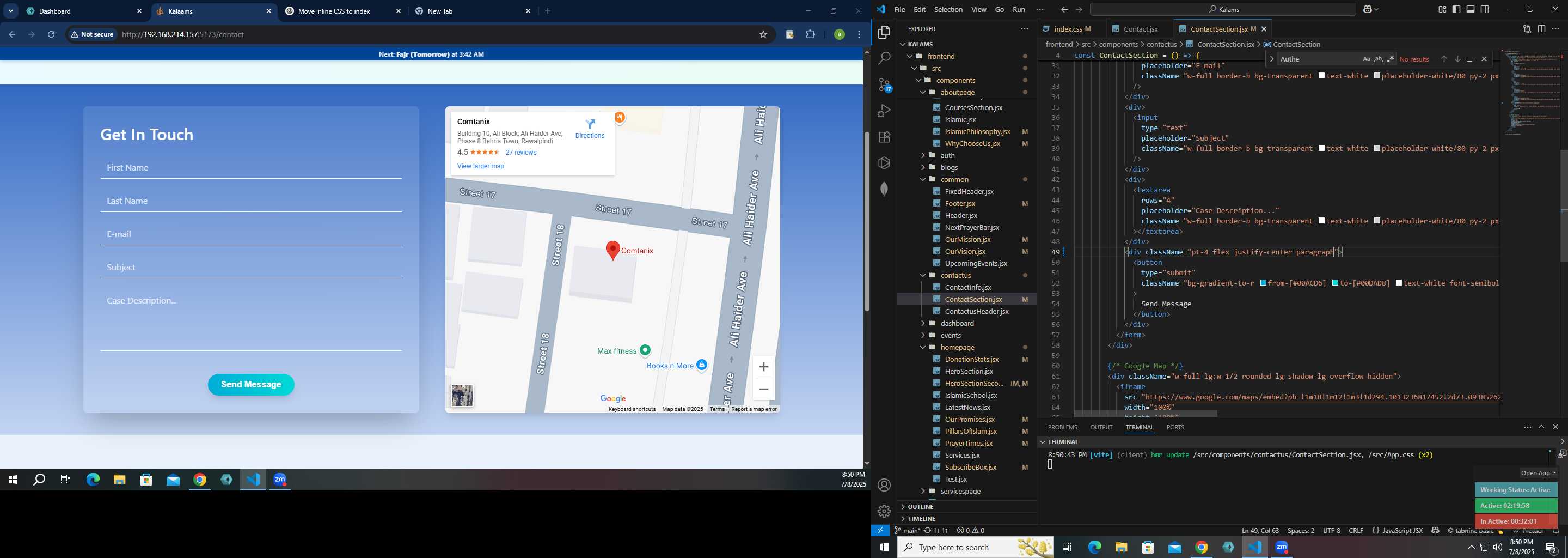Go to previous match in find widget
This screenshot has height=558, width=1568.
pyautogui.click(x=1443, y=59)
